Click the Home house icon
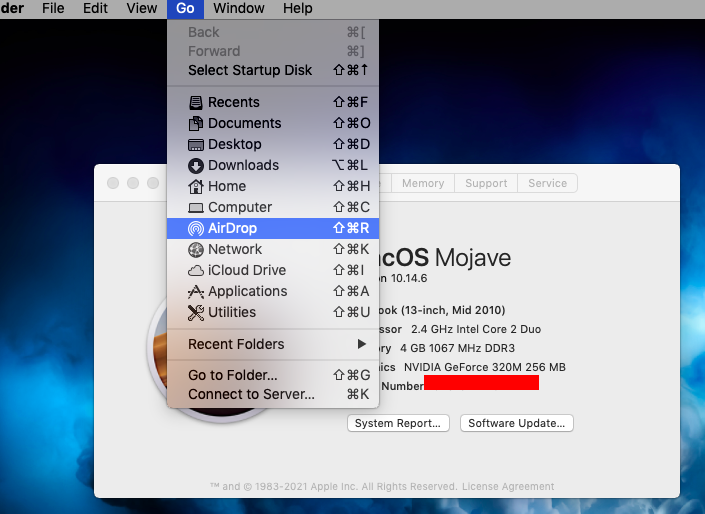This screenshot has height=514, width=705. tap(196, 186)
